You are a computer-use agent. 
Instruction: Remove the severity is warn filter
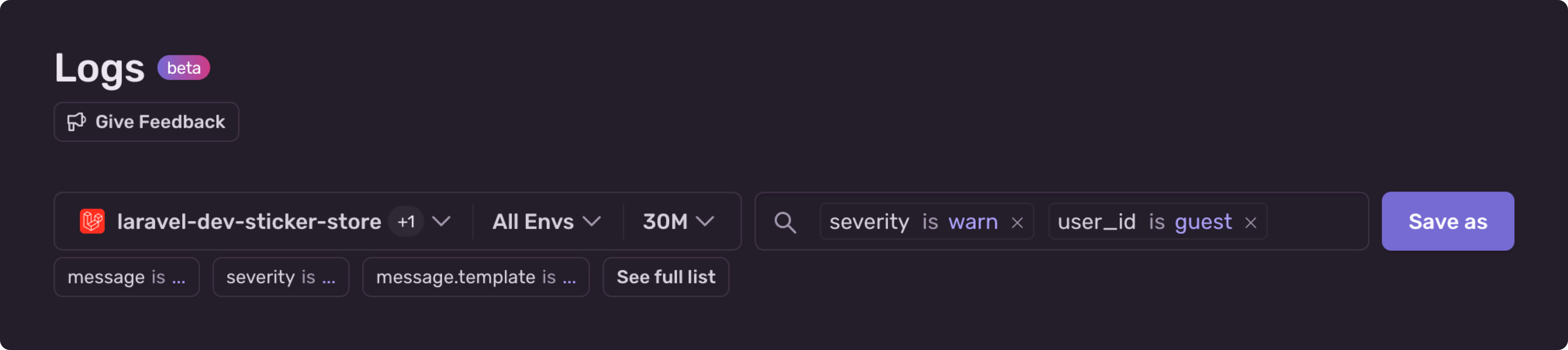tap(1017, 223)
